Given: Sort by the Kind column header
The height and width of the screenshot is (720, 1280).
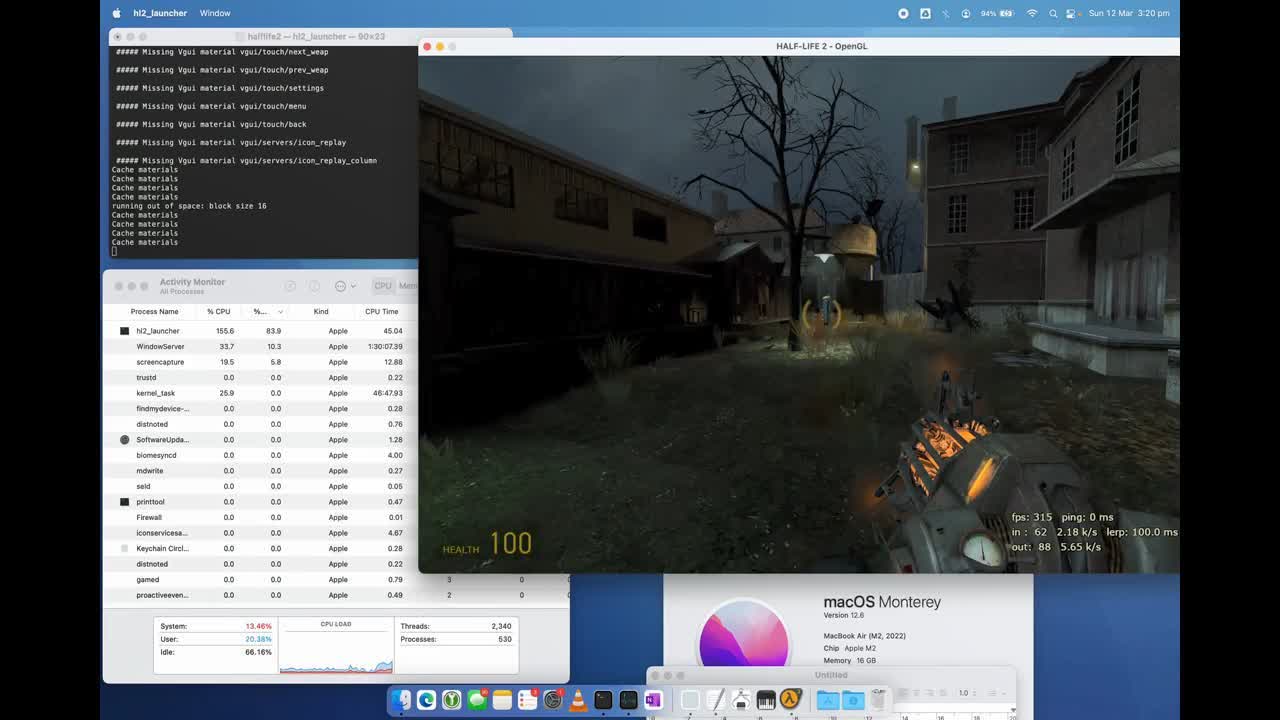Looking at the screenshot, I should tap(321, 312).
